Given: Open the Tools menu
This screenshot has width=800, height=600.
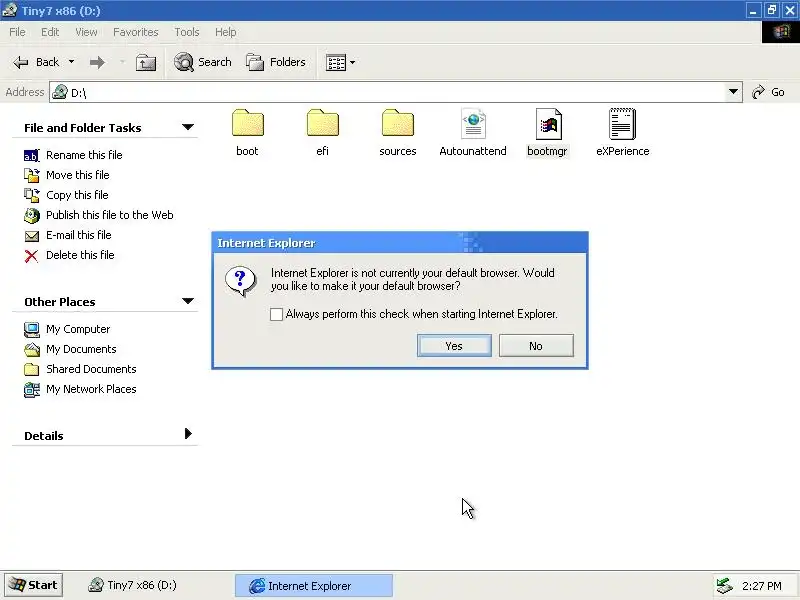Looking at the screenshot, I should [187, 32].
